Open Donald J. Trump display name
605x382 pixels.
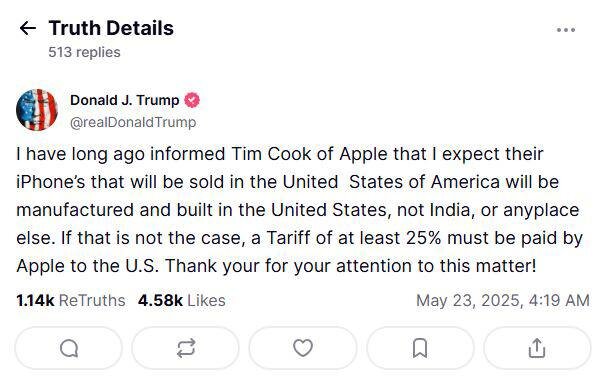pos(125,100)
